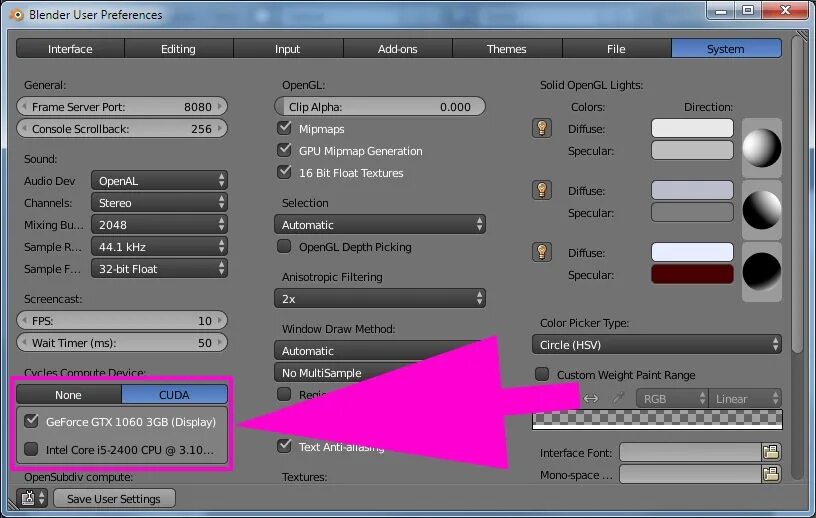Open the Themes tab
Image resolution: width=816 pixels, height=518 pixels.
point(507,48)
